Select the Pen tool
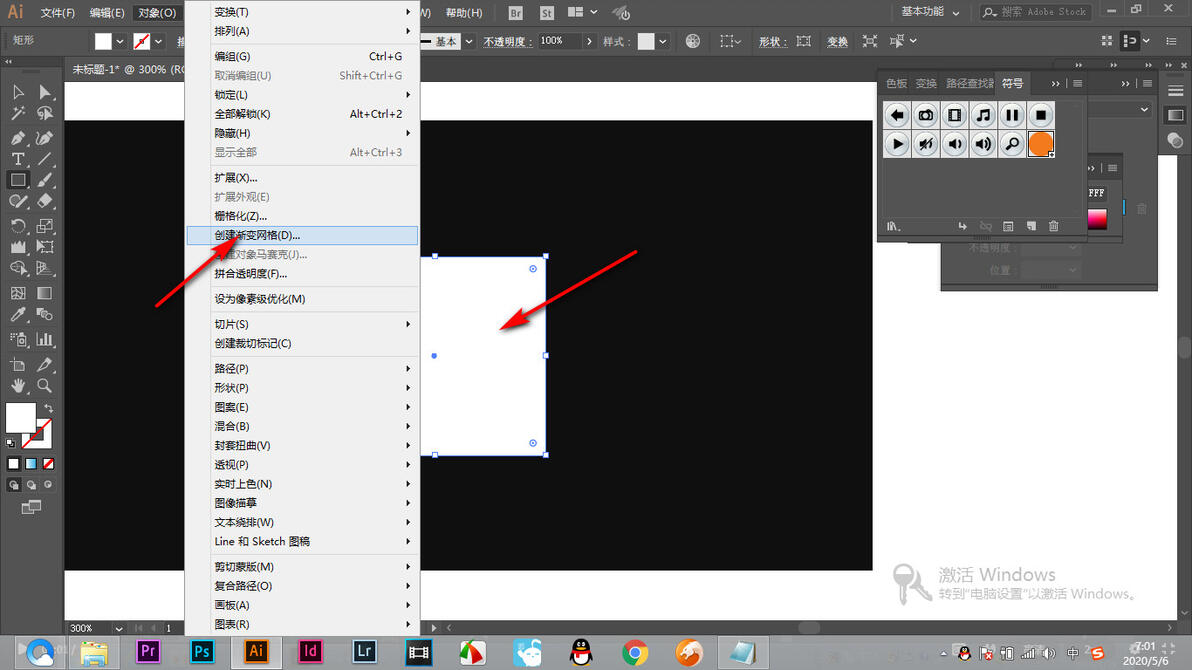Image resolution: width=1192 pixels, height=670 pixels. coord(18,138)
